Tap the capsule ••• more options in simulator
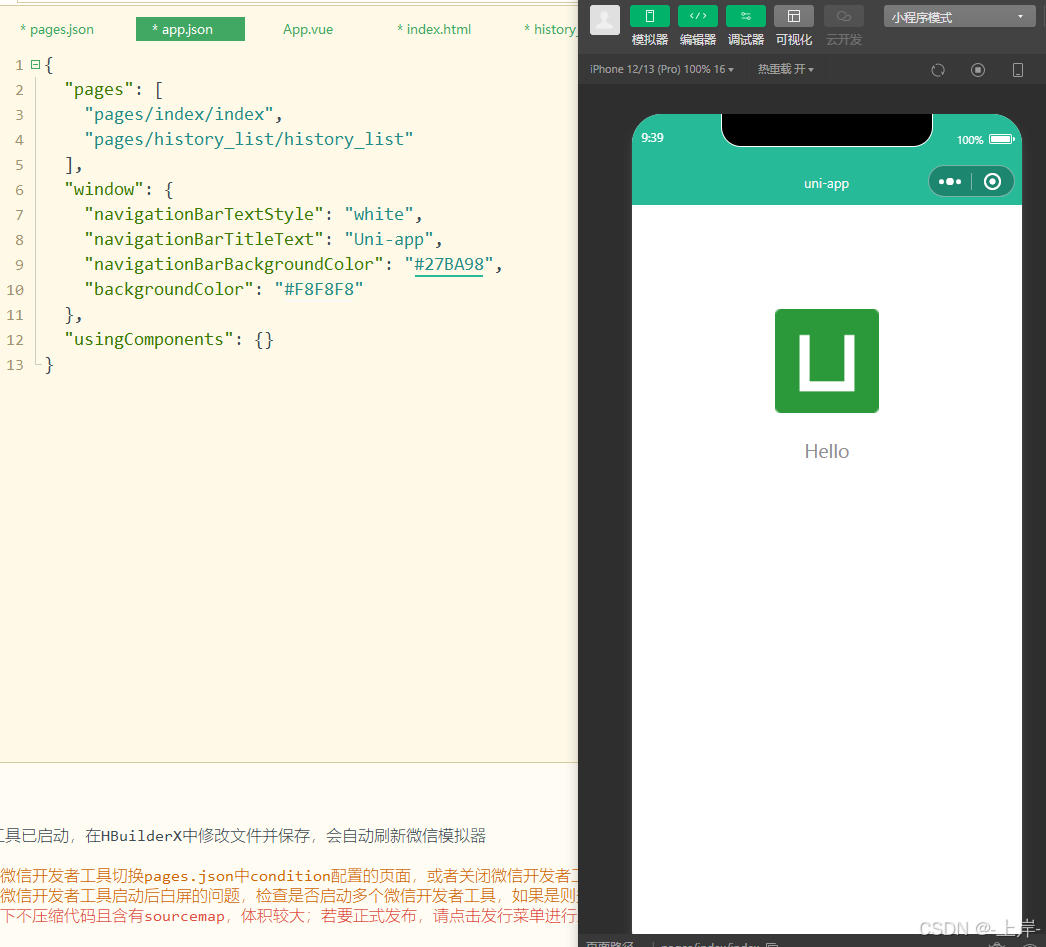Viewport: 1046px width, 947px height. click(x=948, y=181)
